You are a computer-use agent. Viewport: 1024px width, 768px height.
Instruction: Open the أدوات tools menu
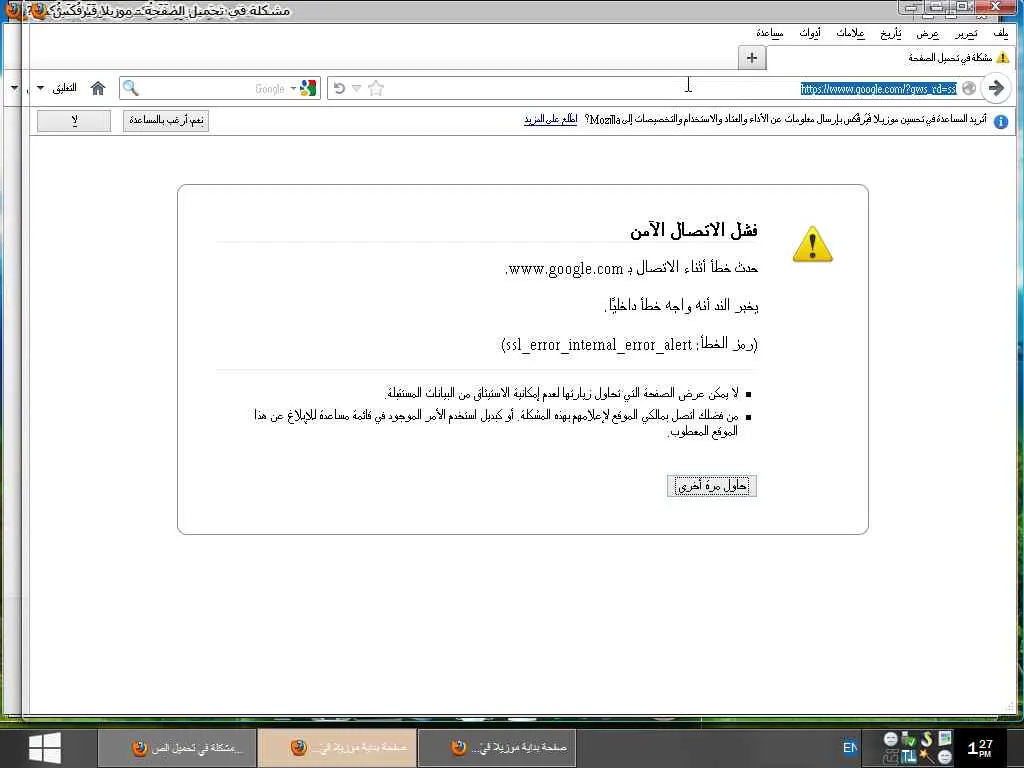[x=810, y=33]
